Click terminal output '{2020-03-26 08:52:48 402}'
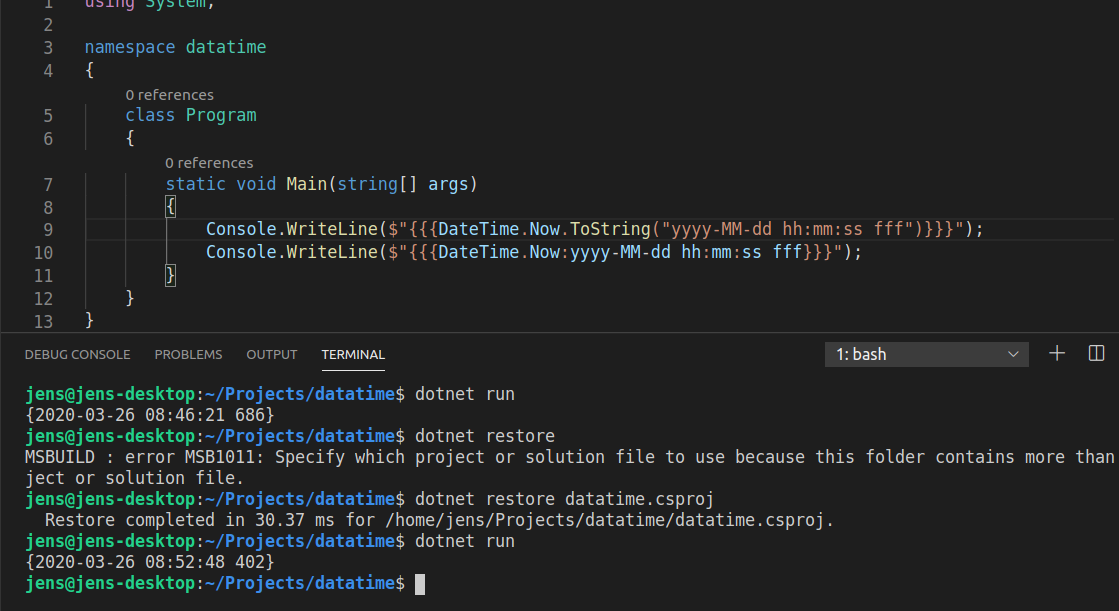The image size is (1119, 611). click(149, 562)
